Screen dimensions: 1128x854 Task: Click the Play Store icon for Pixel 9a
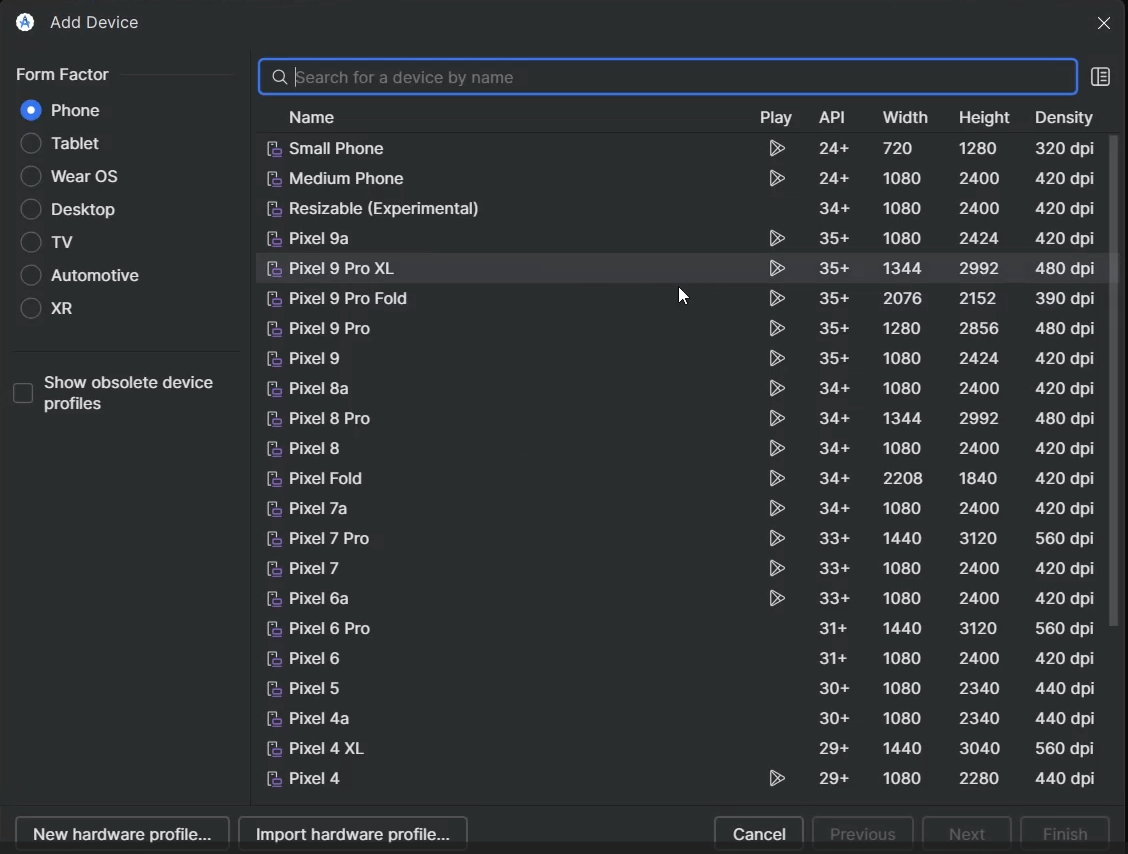776,239
